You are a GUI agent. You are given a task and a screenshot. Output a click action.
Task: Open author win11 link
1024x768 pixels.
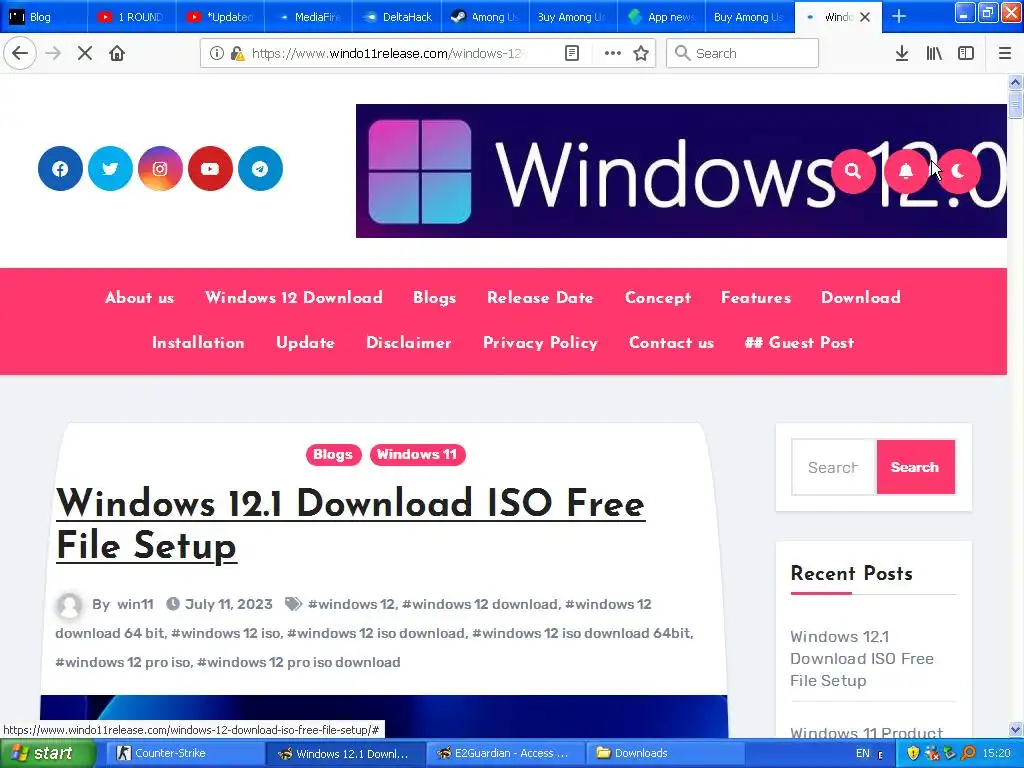pos(135,604)
